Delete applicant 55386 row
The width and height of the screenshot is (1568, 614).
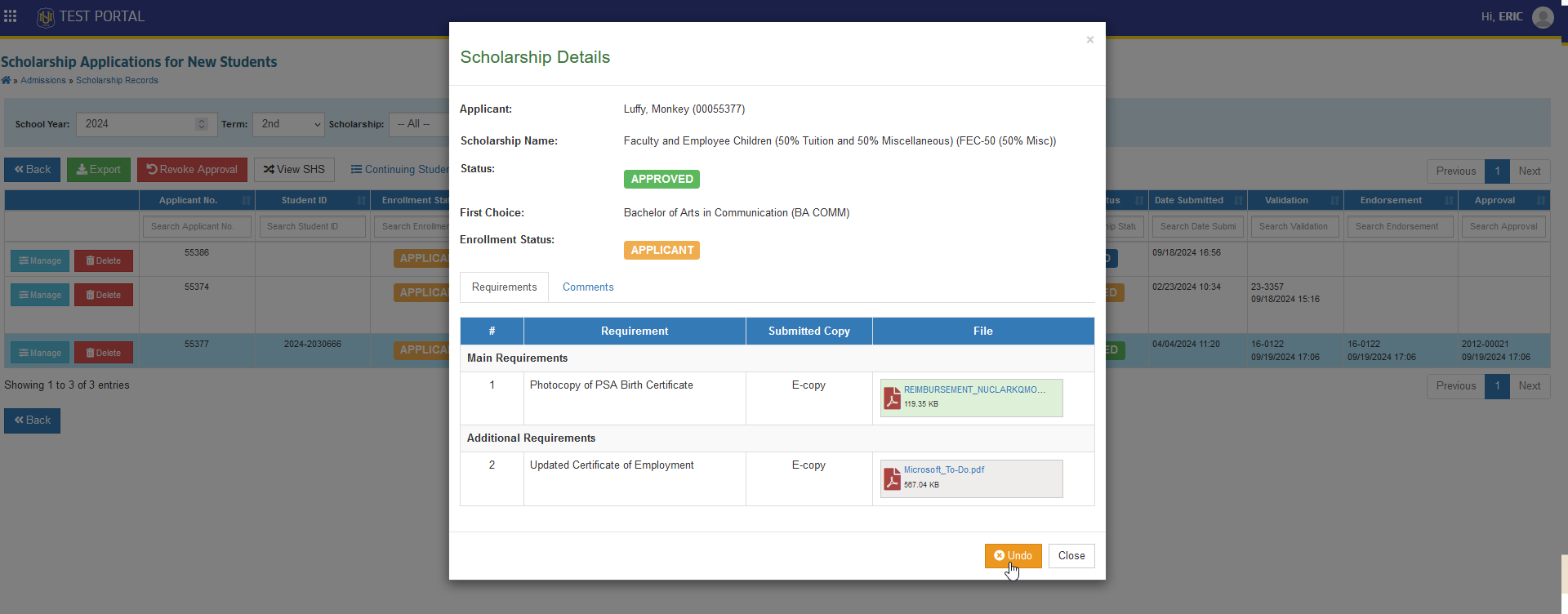[x=104, y=261]
